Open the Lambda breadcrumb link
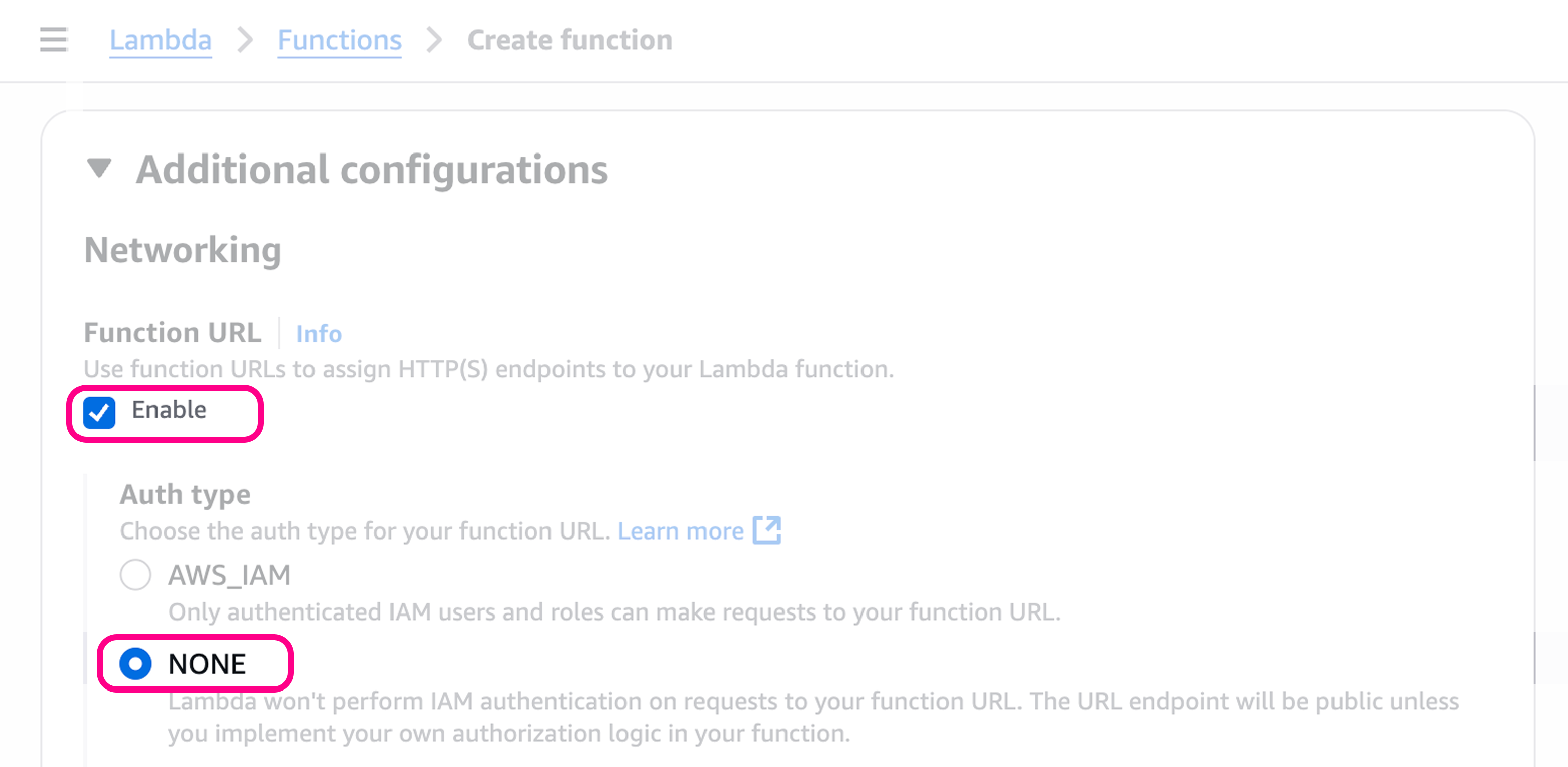 [160, 40]
